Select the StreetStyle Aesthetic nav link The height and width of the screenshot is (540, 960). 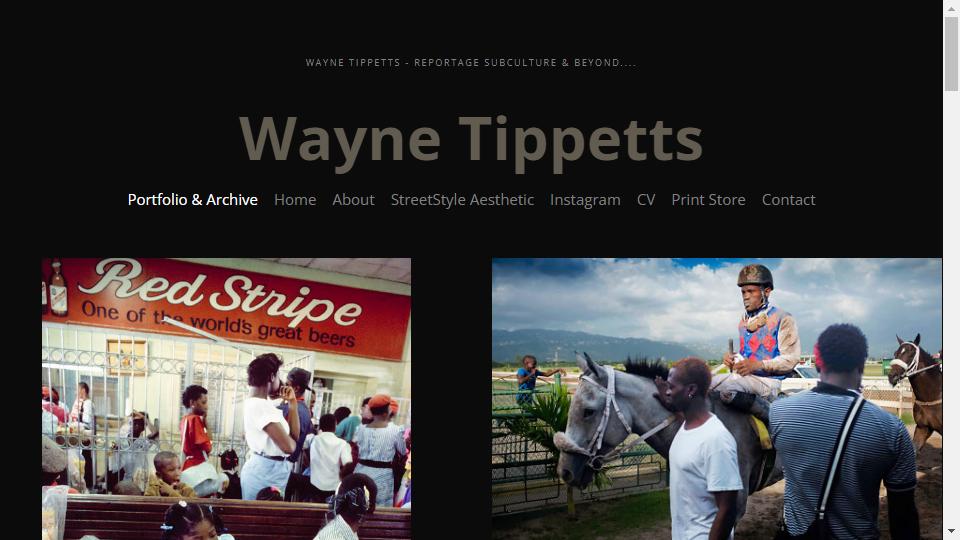click(462, 200)
